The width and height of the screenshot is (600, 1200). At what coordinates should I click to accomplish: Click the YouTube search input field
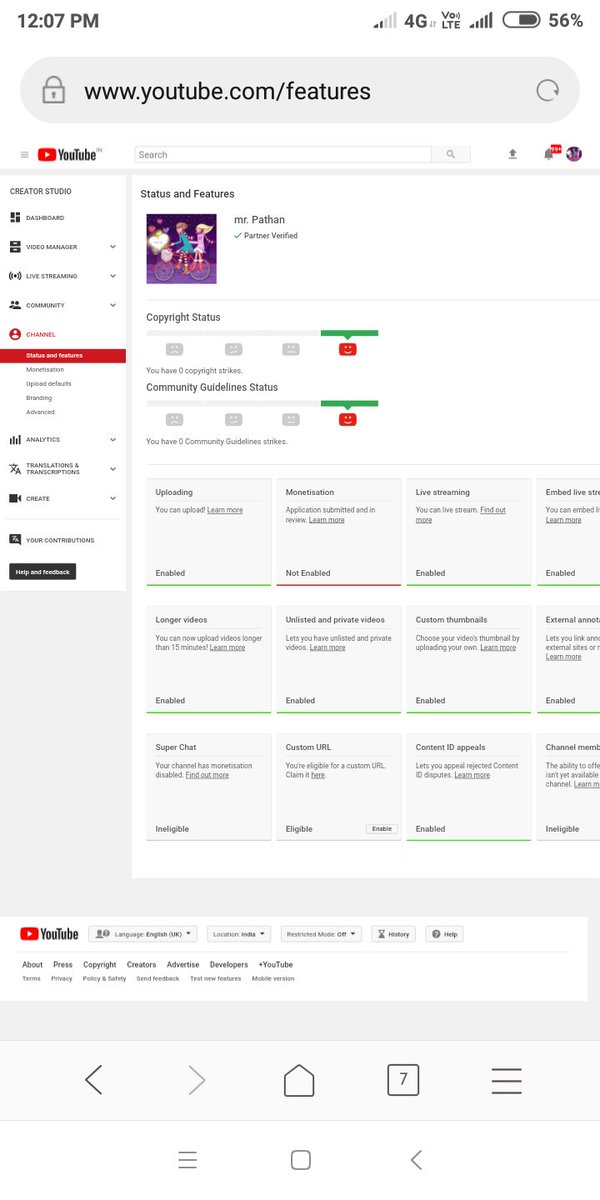283,155
